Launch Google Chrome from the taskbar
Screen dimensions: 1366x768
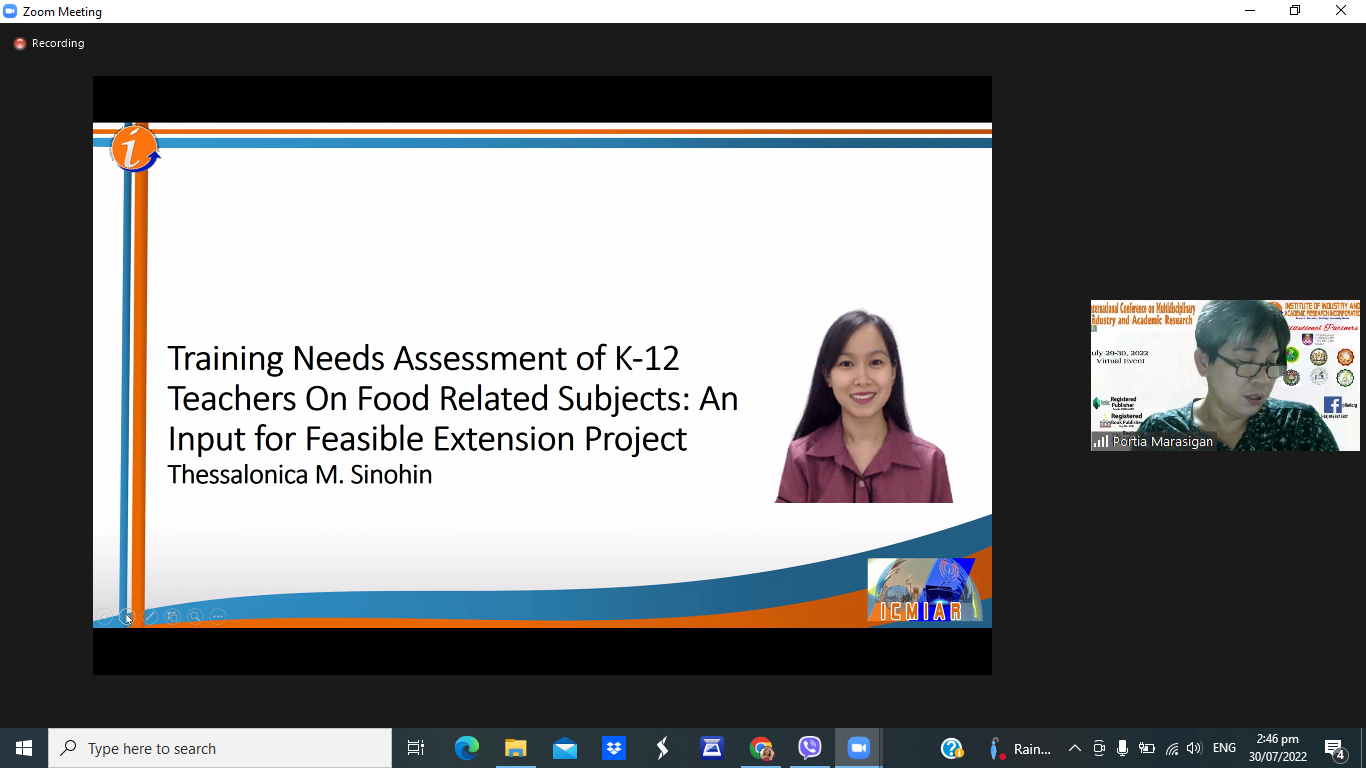click(x=761, y=748)
